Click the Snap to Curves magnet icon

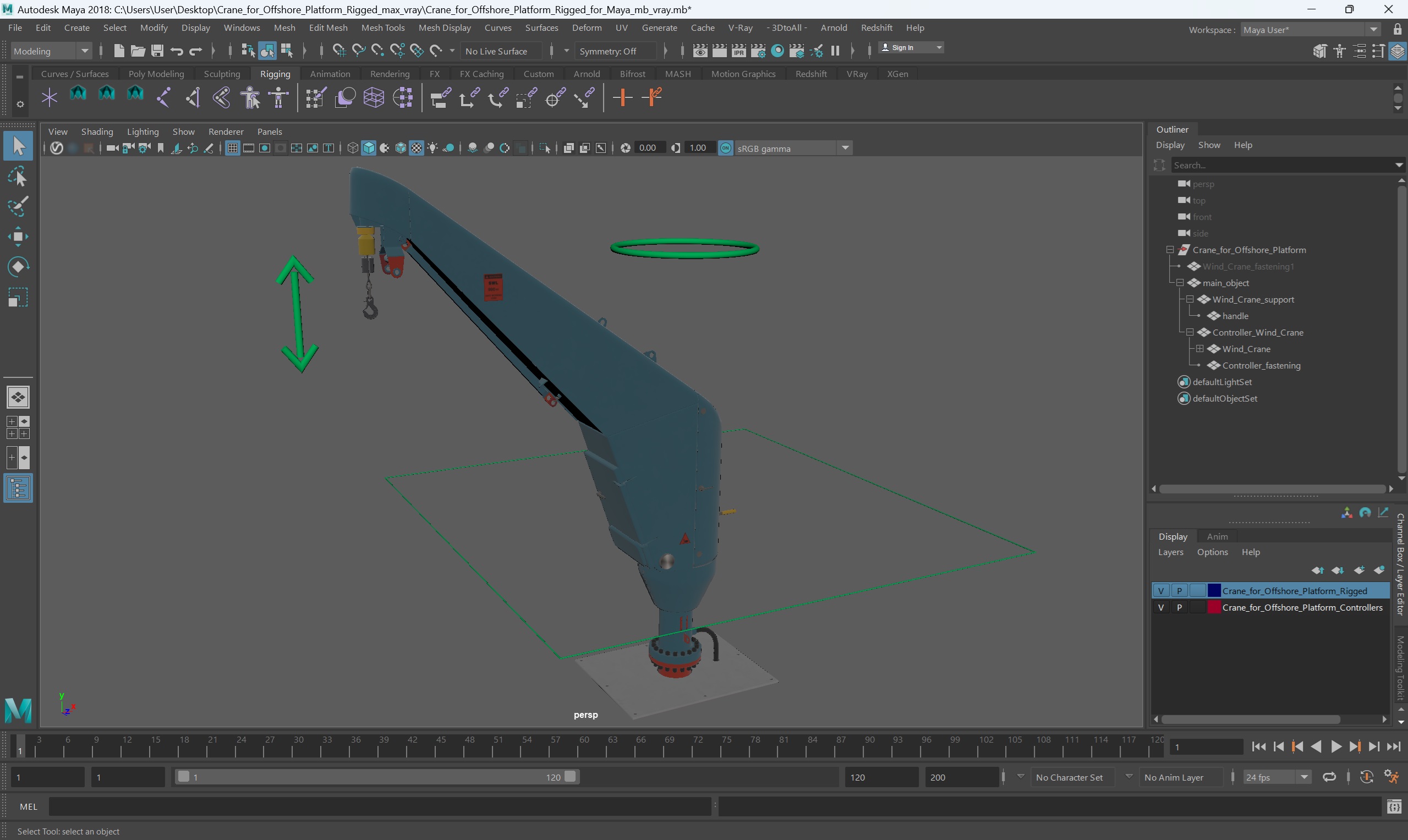coord(358,51)
